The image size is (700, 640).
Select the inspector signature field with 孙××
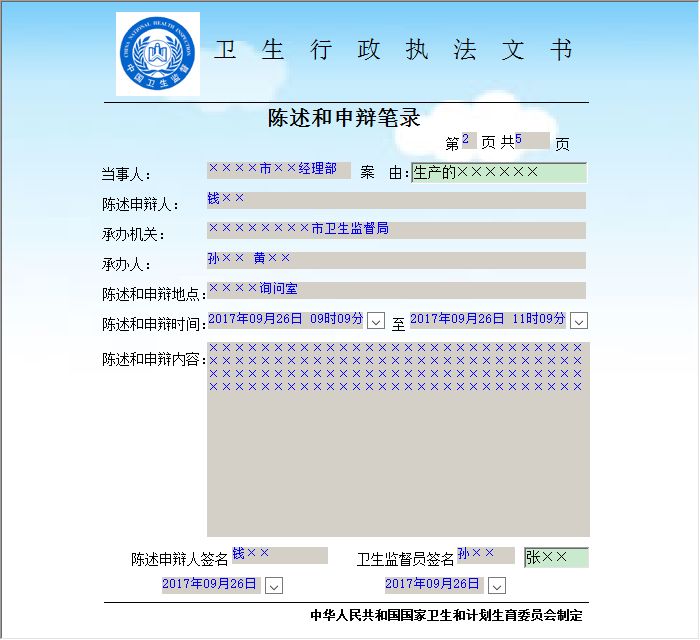[486, 555]
